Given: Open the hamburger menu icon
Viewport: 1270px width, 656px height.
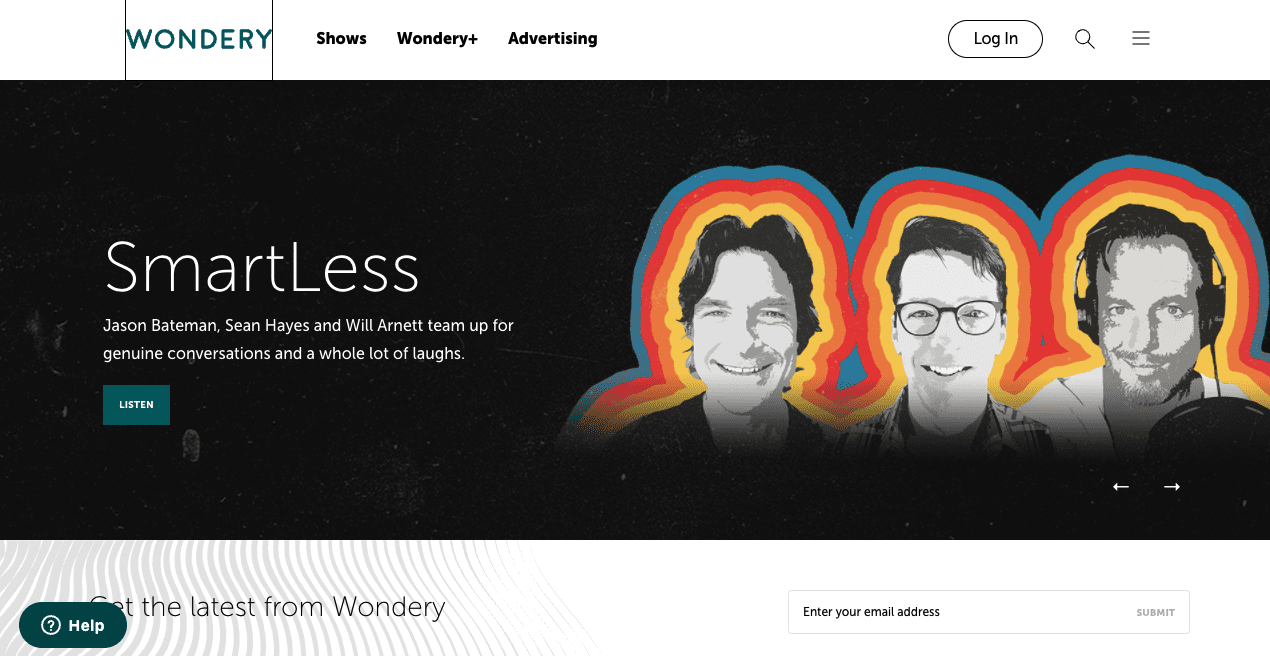Looking at the screenshot, I should point(1141,39).
